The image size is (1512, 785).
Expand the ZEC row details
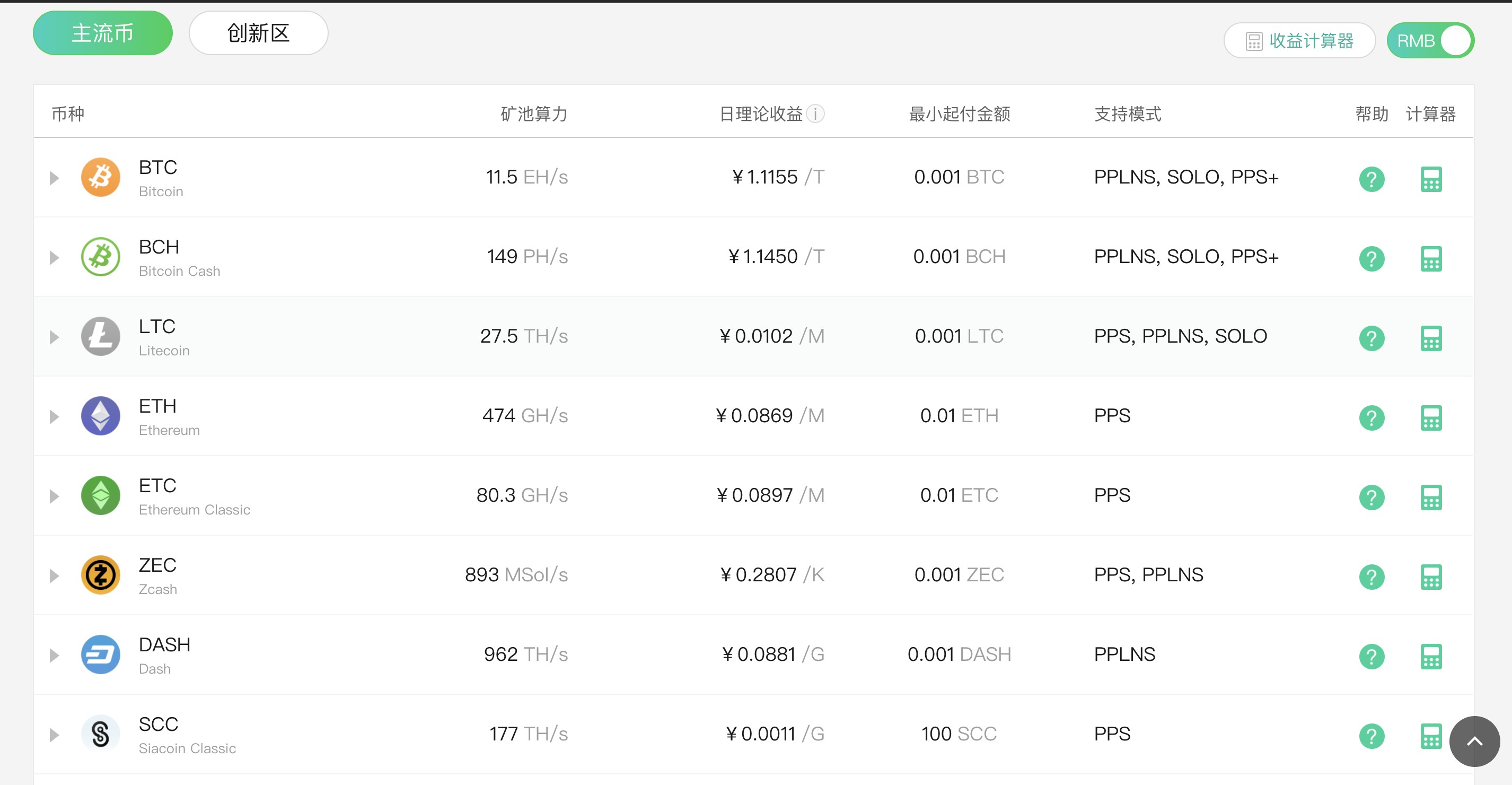(x=54, y=575)
